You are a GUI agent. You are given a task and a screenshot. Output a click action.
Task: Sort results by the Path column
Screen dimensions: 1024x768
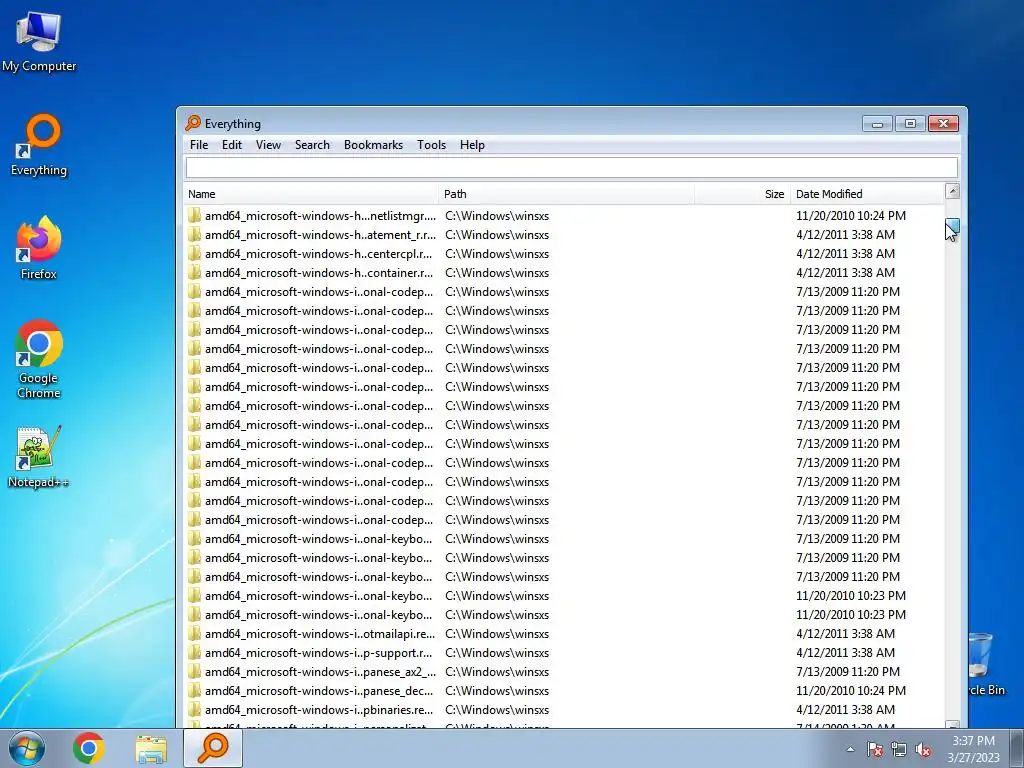click(x=566, y=194)
